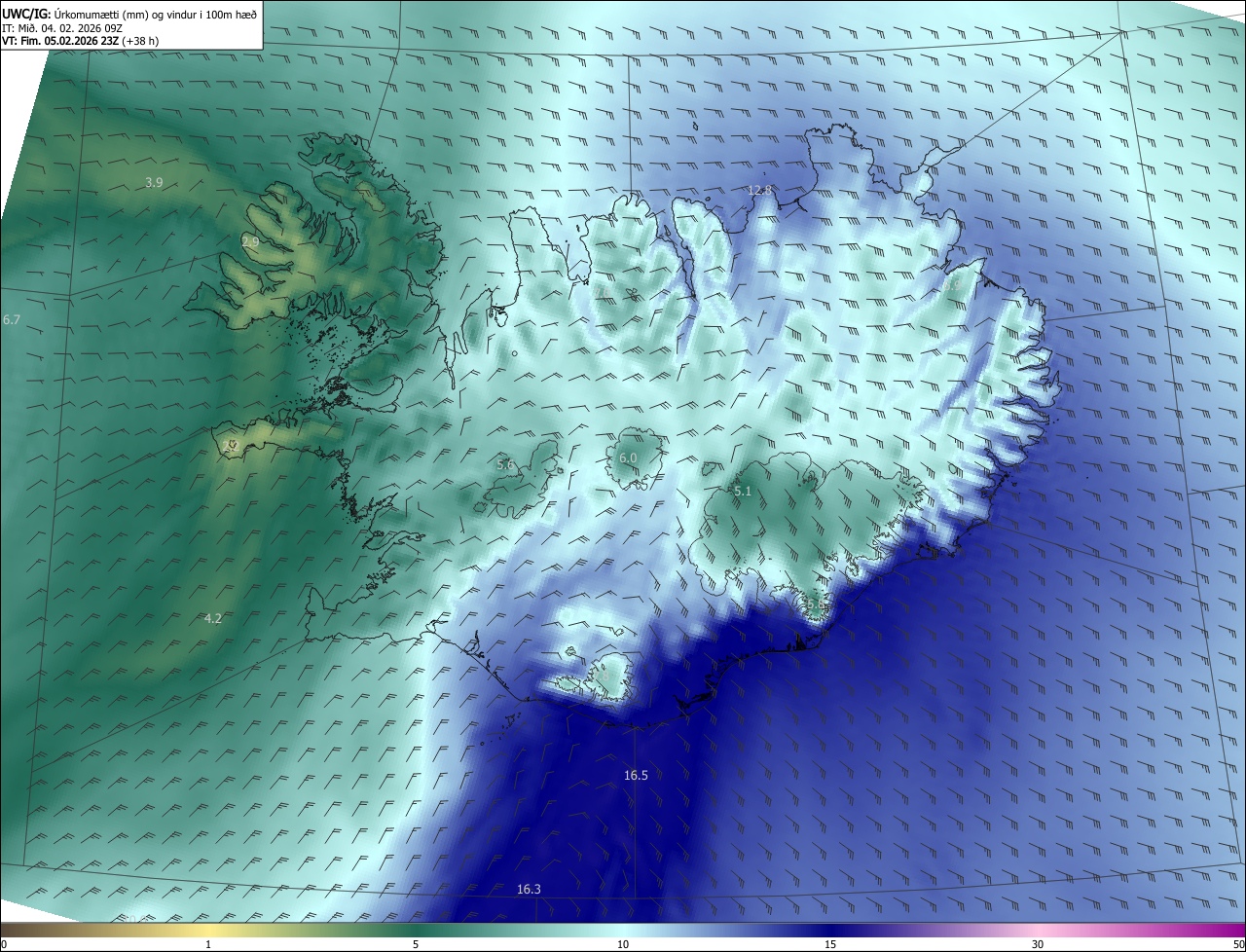This screenshot has height=952, width=1246.
Task: Click the 'VT: Fim. 05.02.2026 23Z (+38 h)' line
Action: coord(82,42)
